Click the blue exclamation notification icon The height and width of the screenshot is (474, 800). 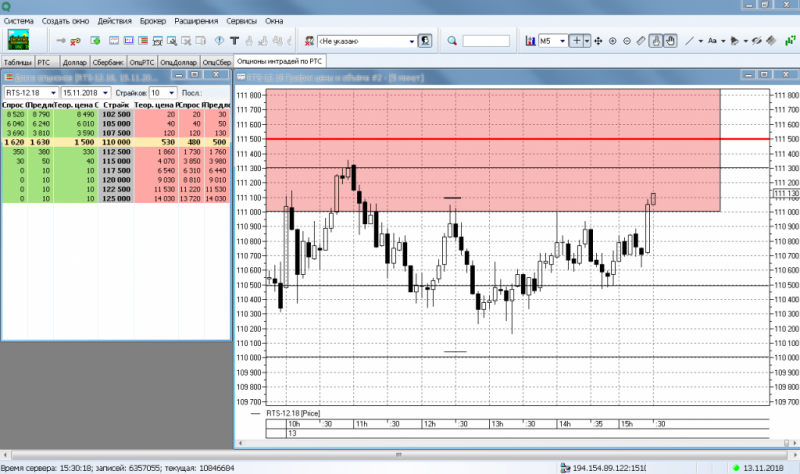point(219,41)
